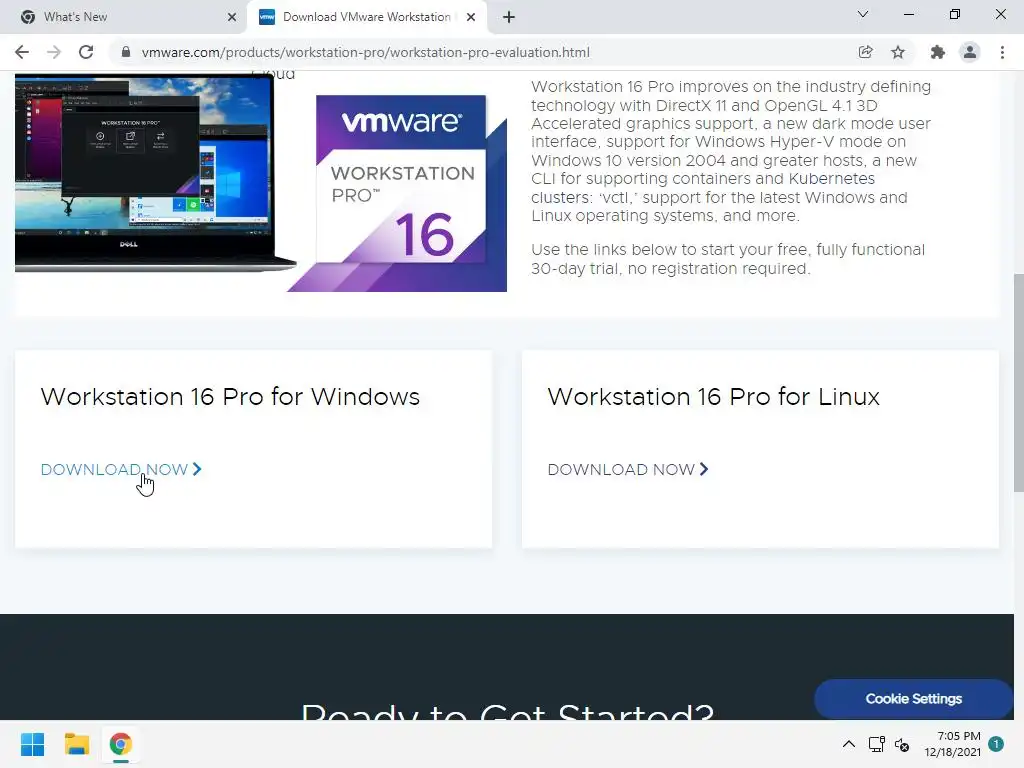
Task: Open Cookie Settings
Action: (x=914, y=699)
